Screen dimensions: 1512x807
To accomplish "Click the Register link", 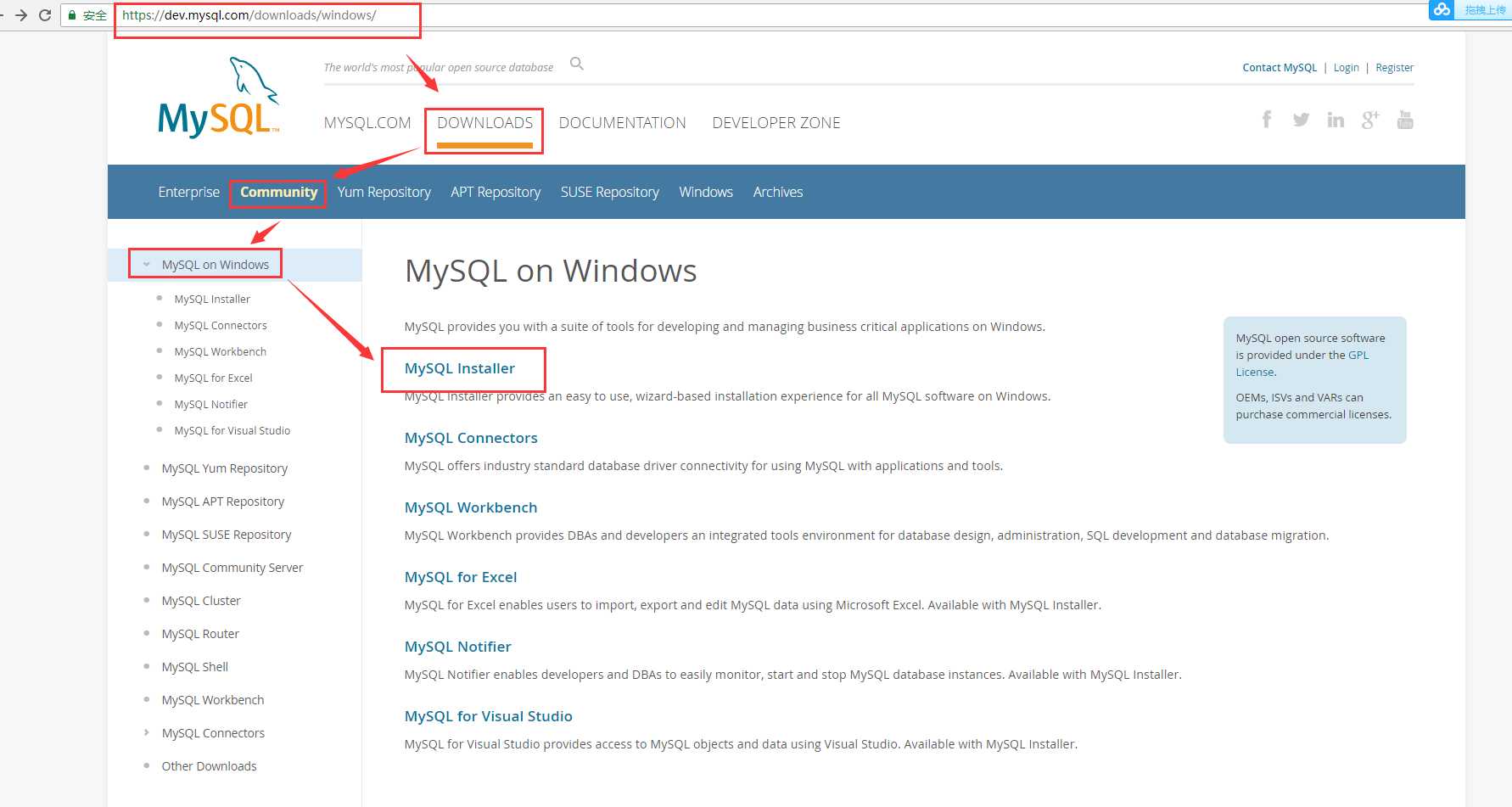I will [x=1395, y=68].
